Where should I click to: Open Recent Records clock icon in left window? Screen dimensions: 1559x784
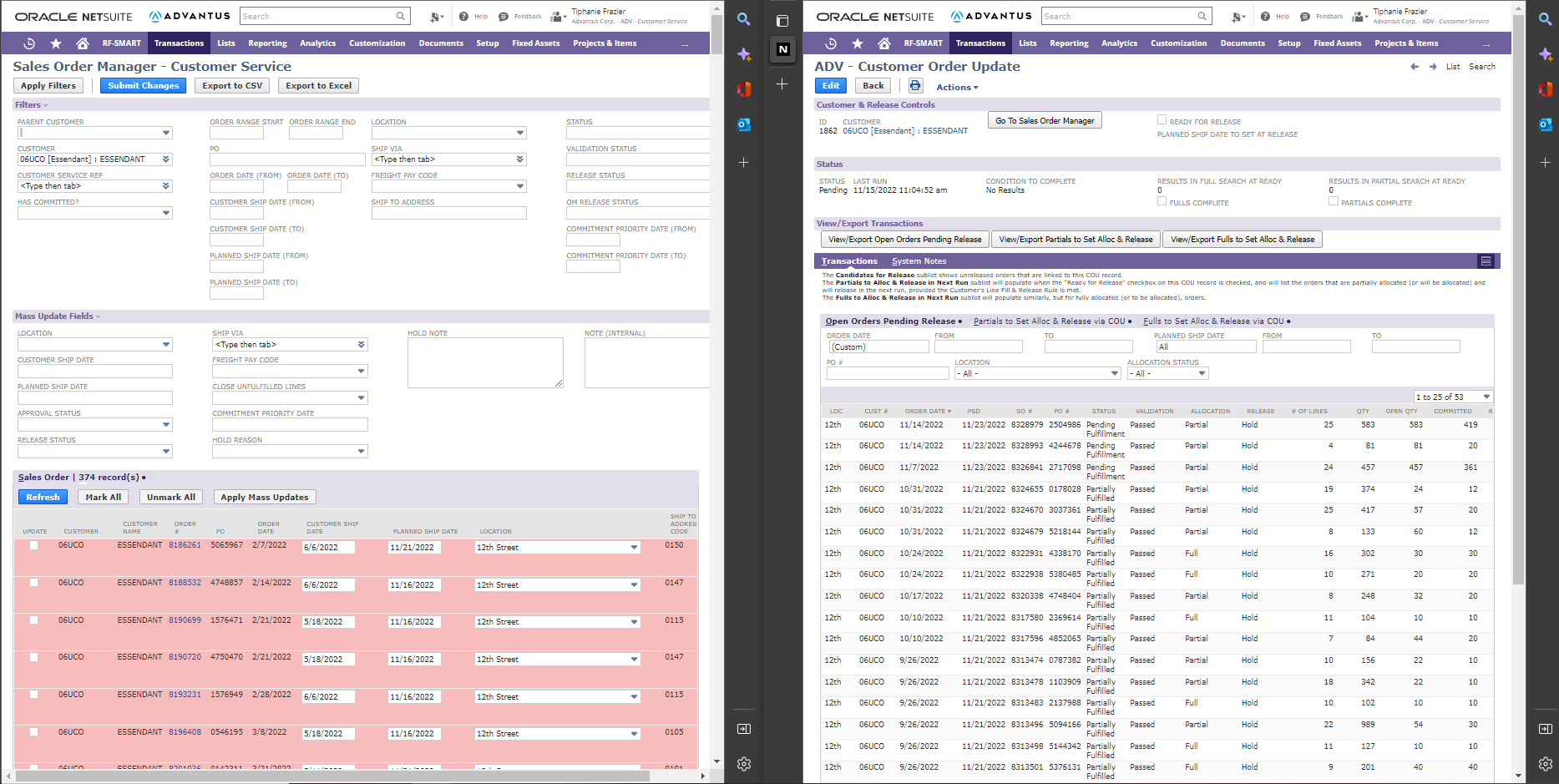(x=29, y=43)
